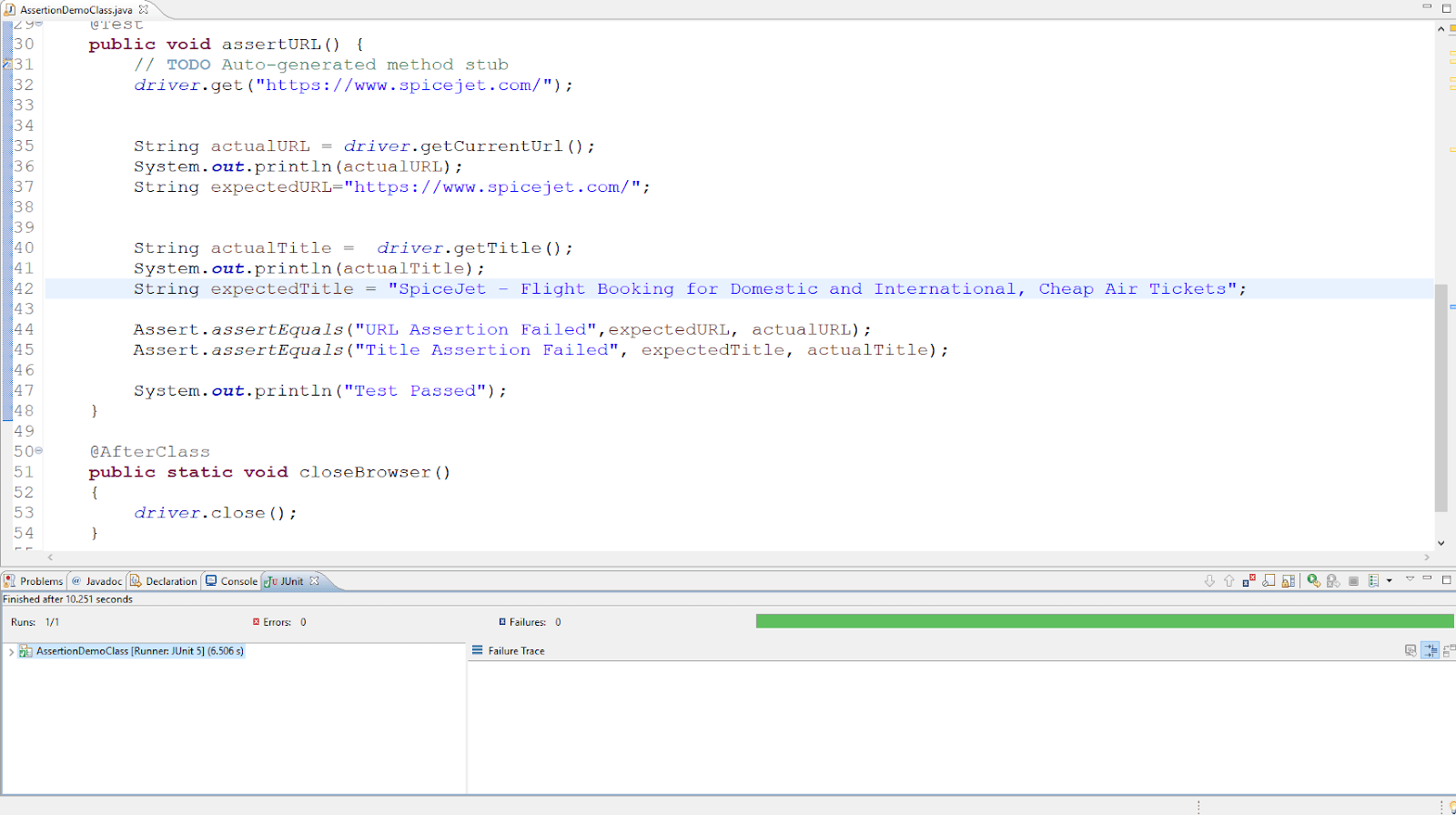
Task: Toggle Show Failures Only filter
Action: 1249,580
